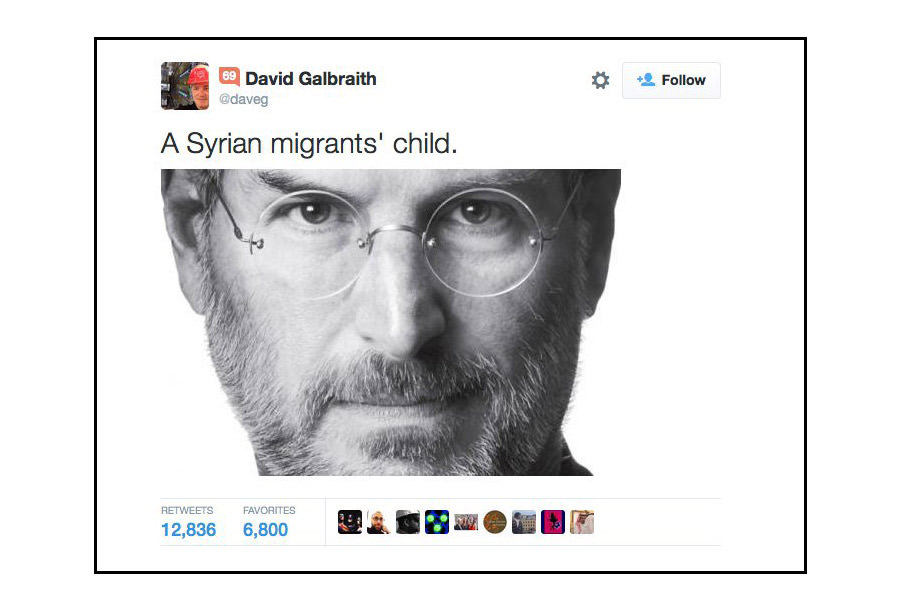This screenshot has height=603, width=900.
Task: Click the RETWEETS label
Action: coord(187,510)
